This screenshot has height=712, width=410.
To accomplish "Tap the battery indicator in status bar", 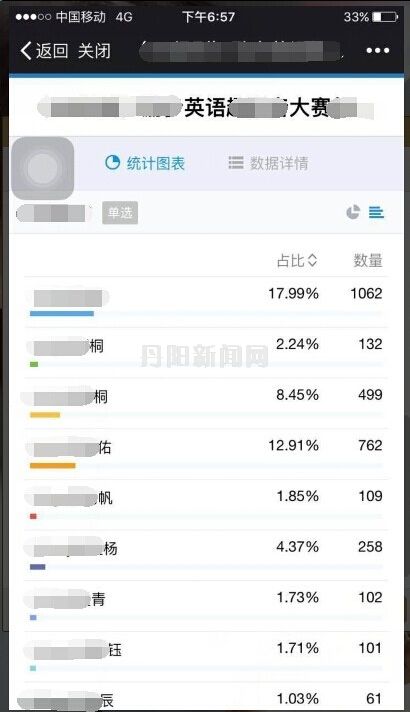I will tap(385, 17).
